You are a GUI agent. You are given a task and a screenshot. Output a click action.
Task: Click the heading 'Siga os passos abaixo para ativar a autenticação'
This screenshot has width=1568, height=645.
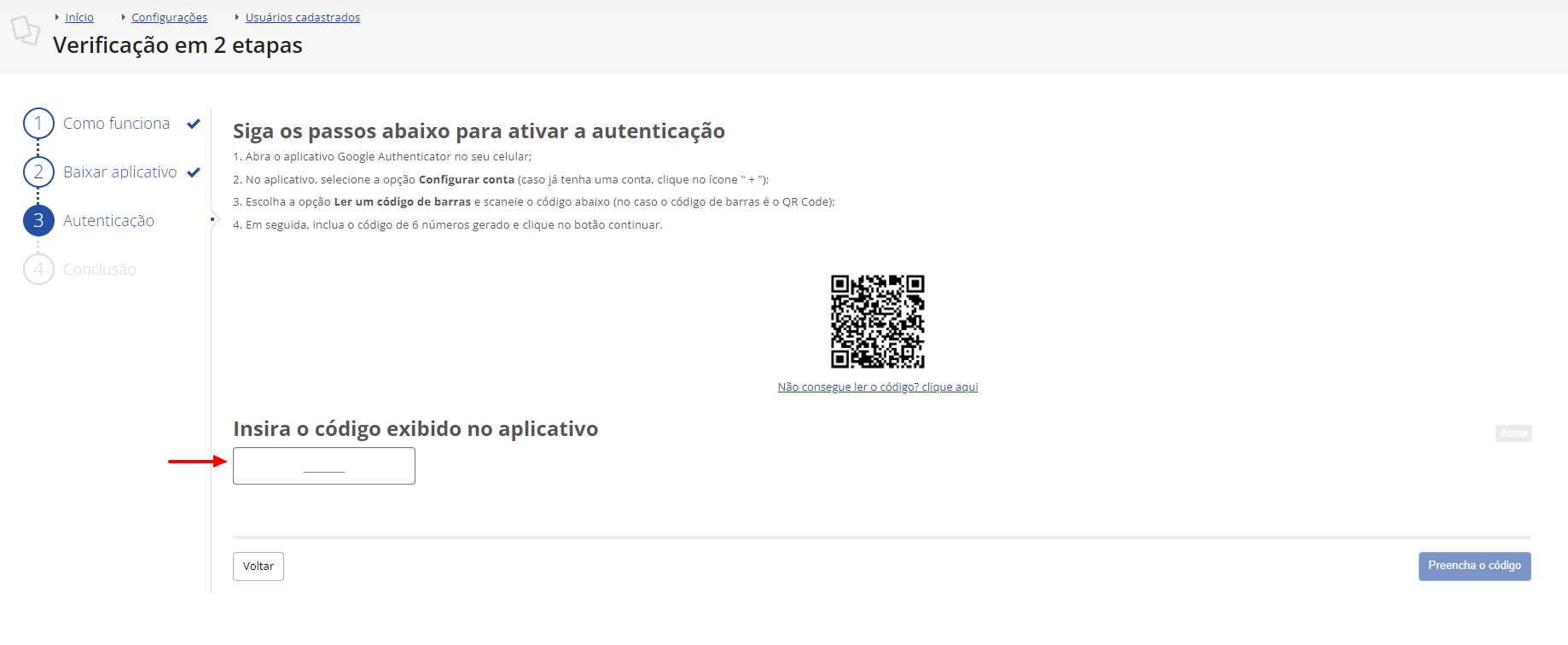point(479,131)
